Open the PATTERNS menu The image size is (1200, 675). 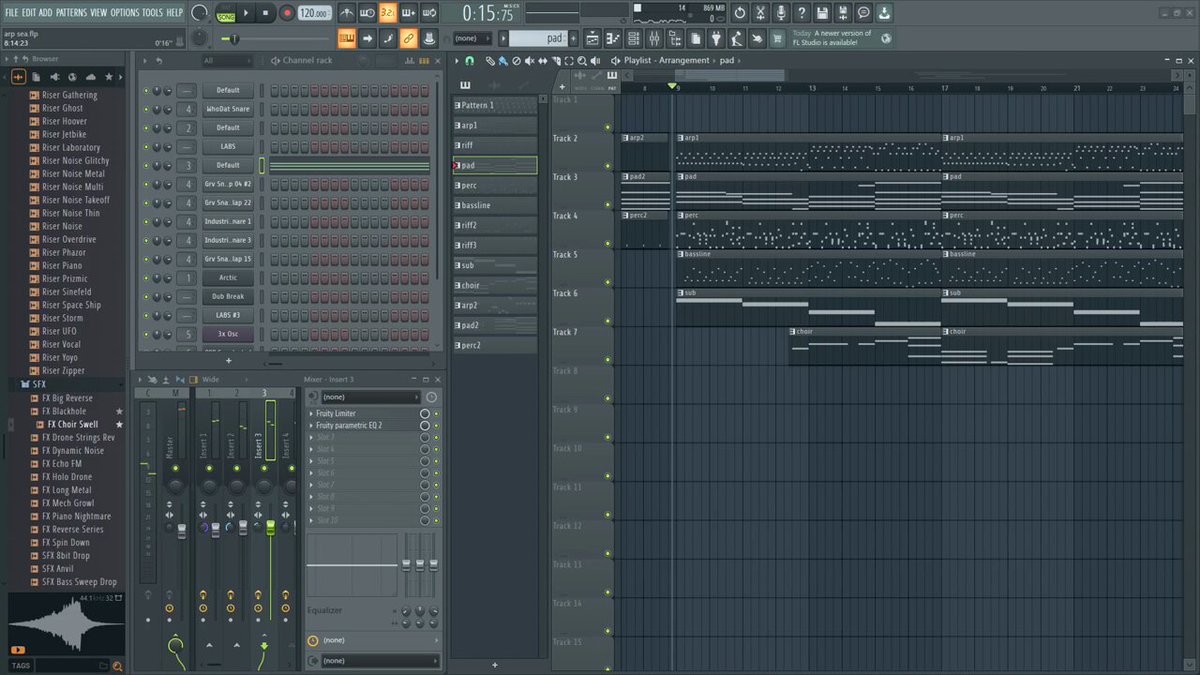[71, 13]
